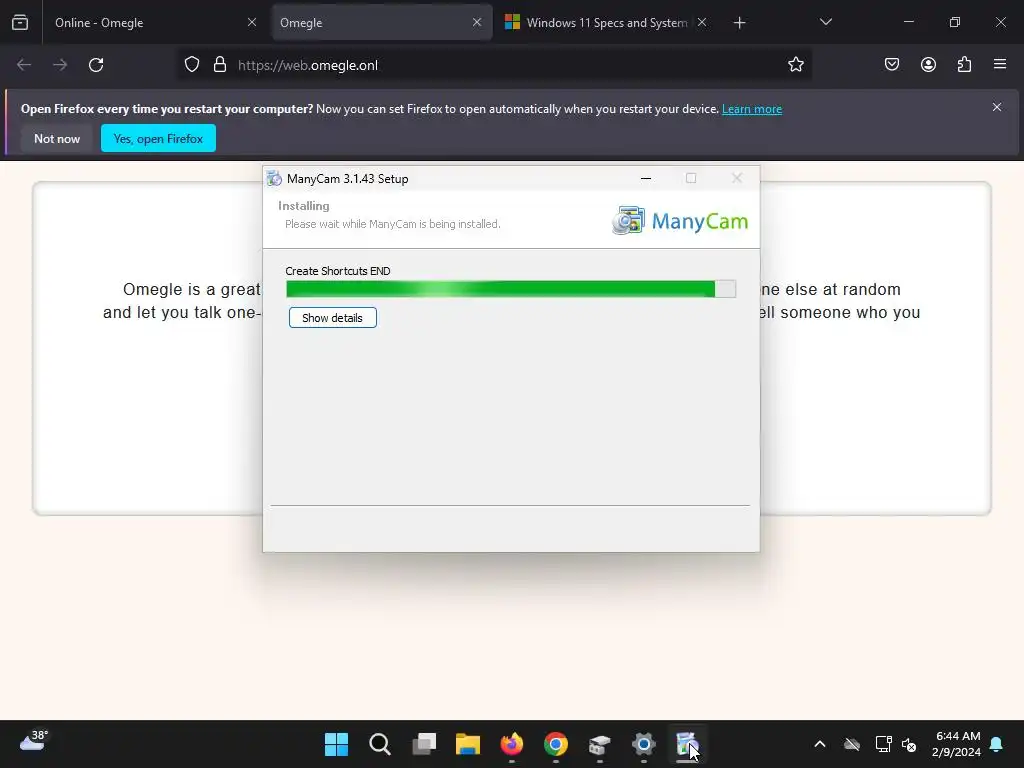Viewport: 1024px width, 768px height.
Task: Go back to previous page
Action: [x=24, y=65]
